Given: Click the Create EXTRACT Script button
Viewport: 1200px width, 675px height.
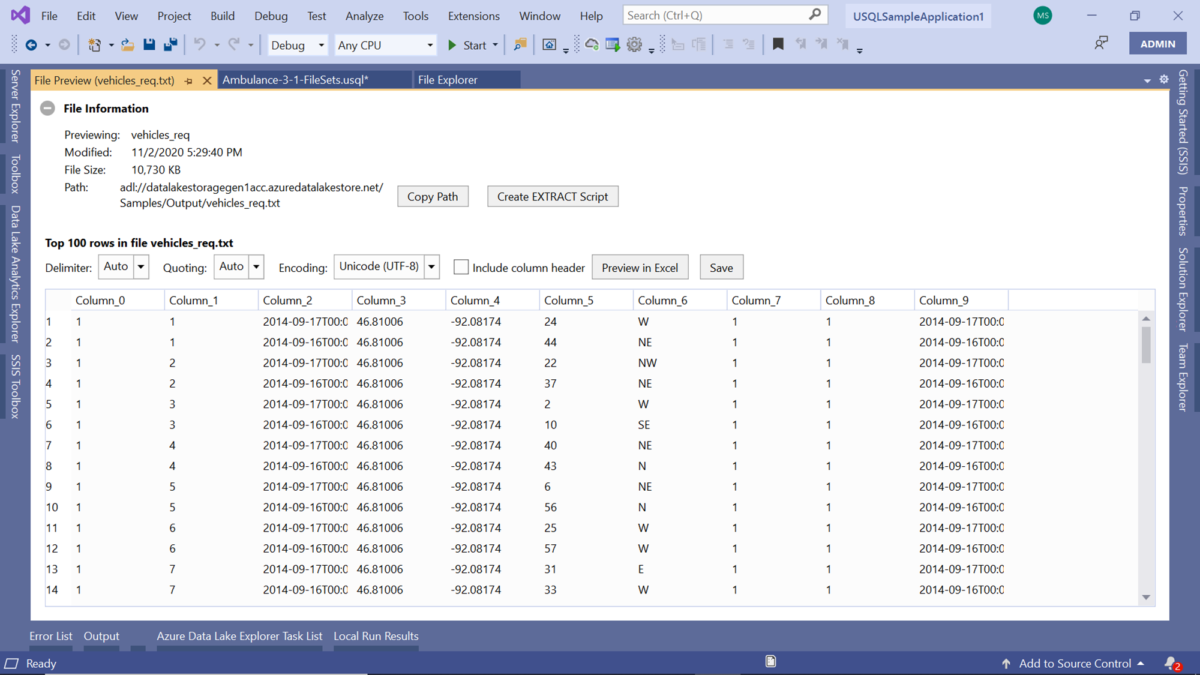Looking at the screenshot, I should click(552, 197).
